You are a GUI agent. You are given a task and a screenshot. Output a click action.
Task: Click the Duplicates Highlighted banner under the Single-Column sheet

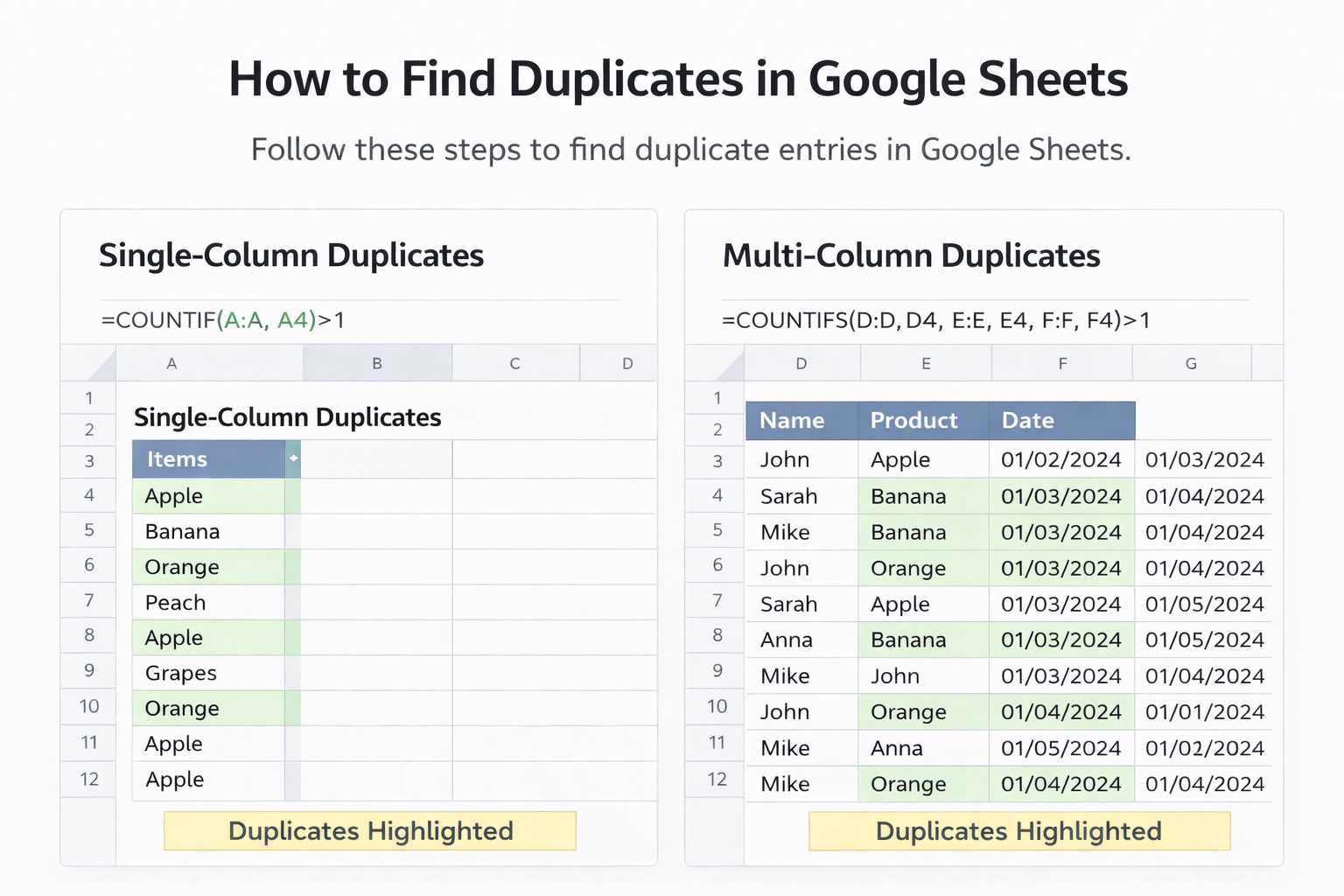pos(370,830)
